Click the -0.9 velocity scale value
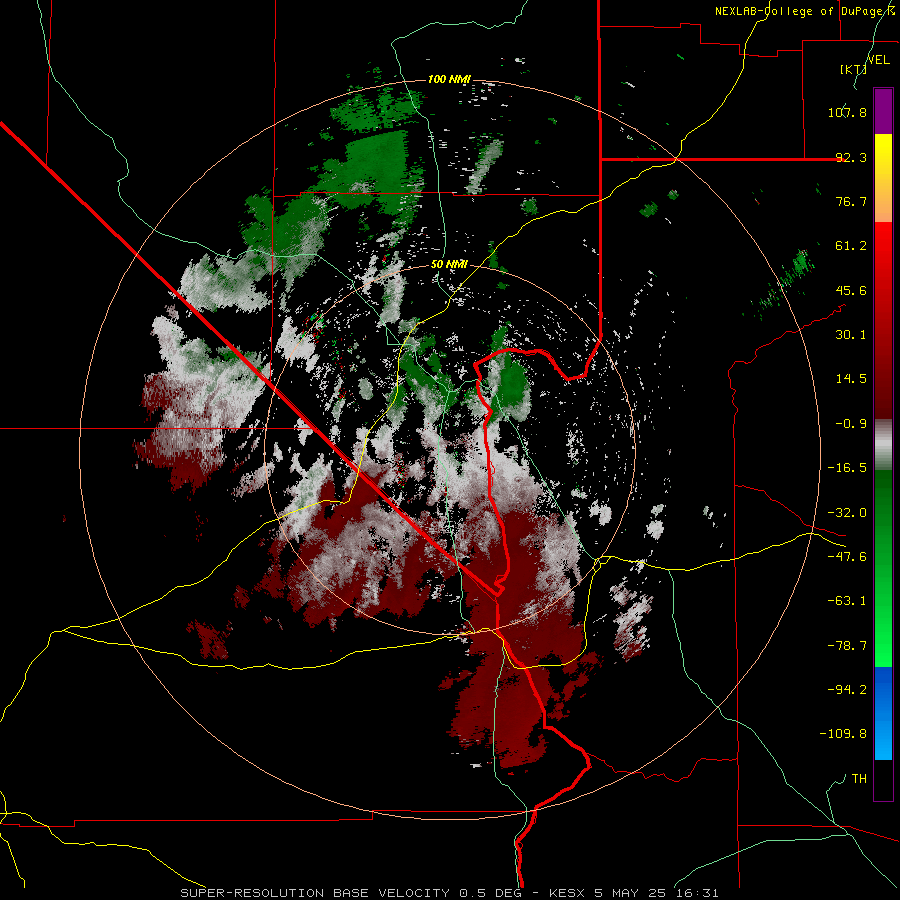 click(x=851, y=424)
